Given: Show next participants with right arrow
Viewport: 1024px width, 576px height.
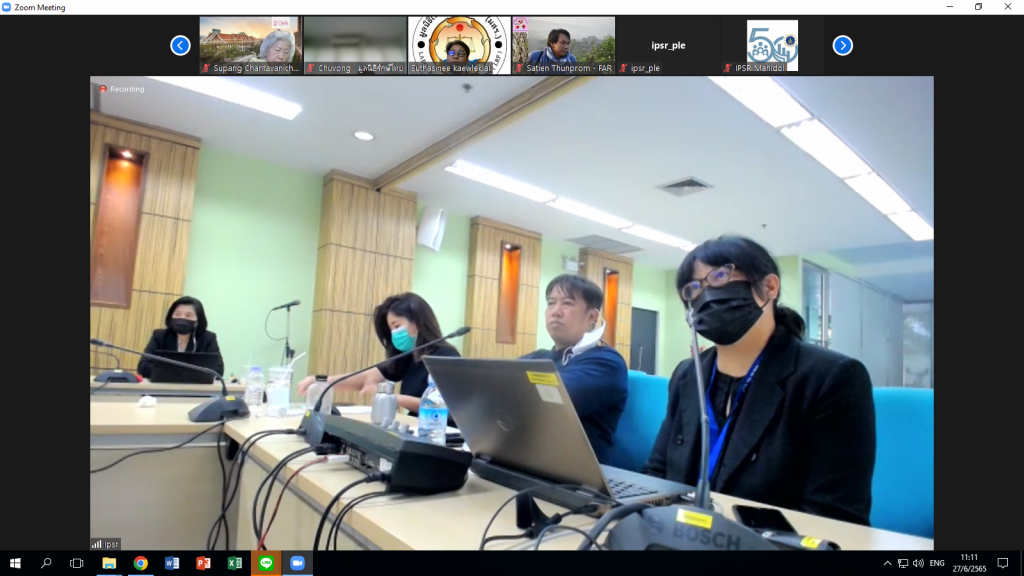Looking at the screenshot, I should click(843, 45).
